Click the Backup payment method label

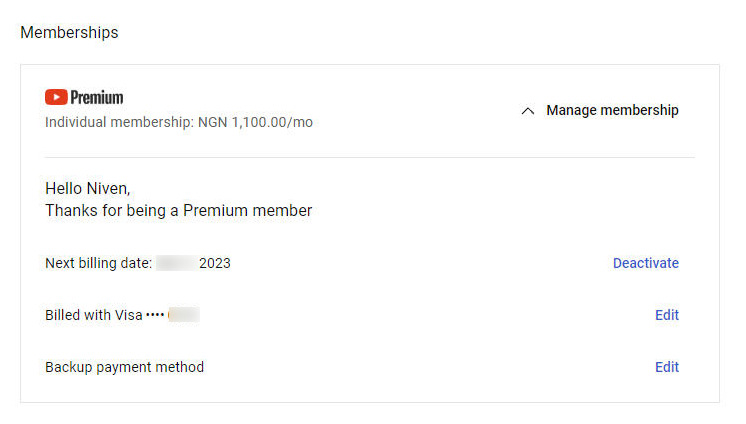tap(125, 367)
